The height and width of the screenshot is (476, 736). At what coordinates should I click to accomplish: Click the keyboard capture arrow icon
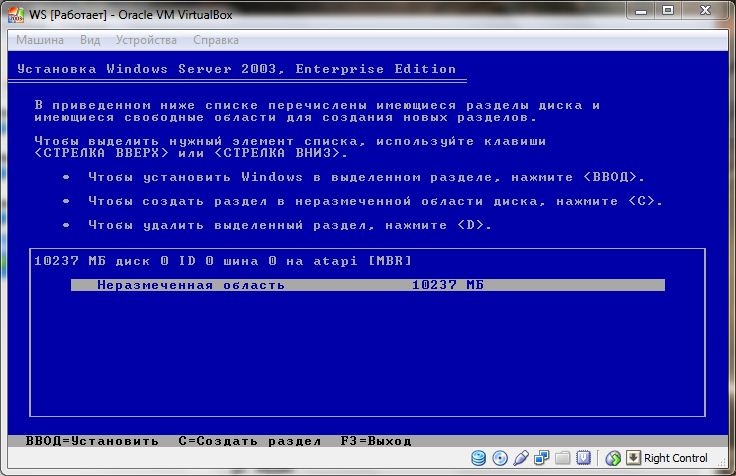pyautogui.click(x=633, y=457)
